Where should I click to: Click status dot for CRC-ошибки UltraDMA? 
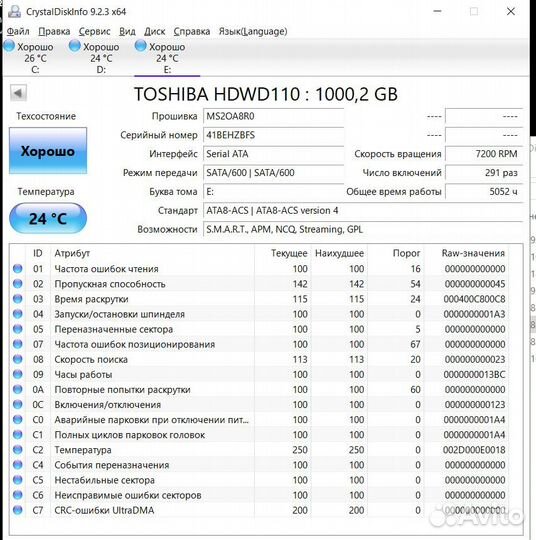coord(18,510)
